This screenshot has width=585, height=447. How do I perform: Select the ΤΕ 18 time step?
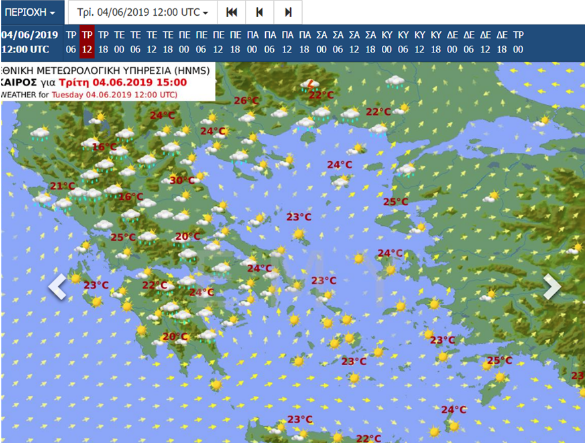[168, 42]
